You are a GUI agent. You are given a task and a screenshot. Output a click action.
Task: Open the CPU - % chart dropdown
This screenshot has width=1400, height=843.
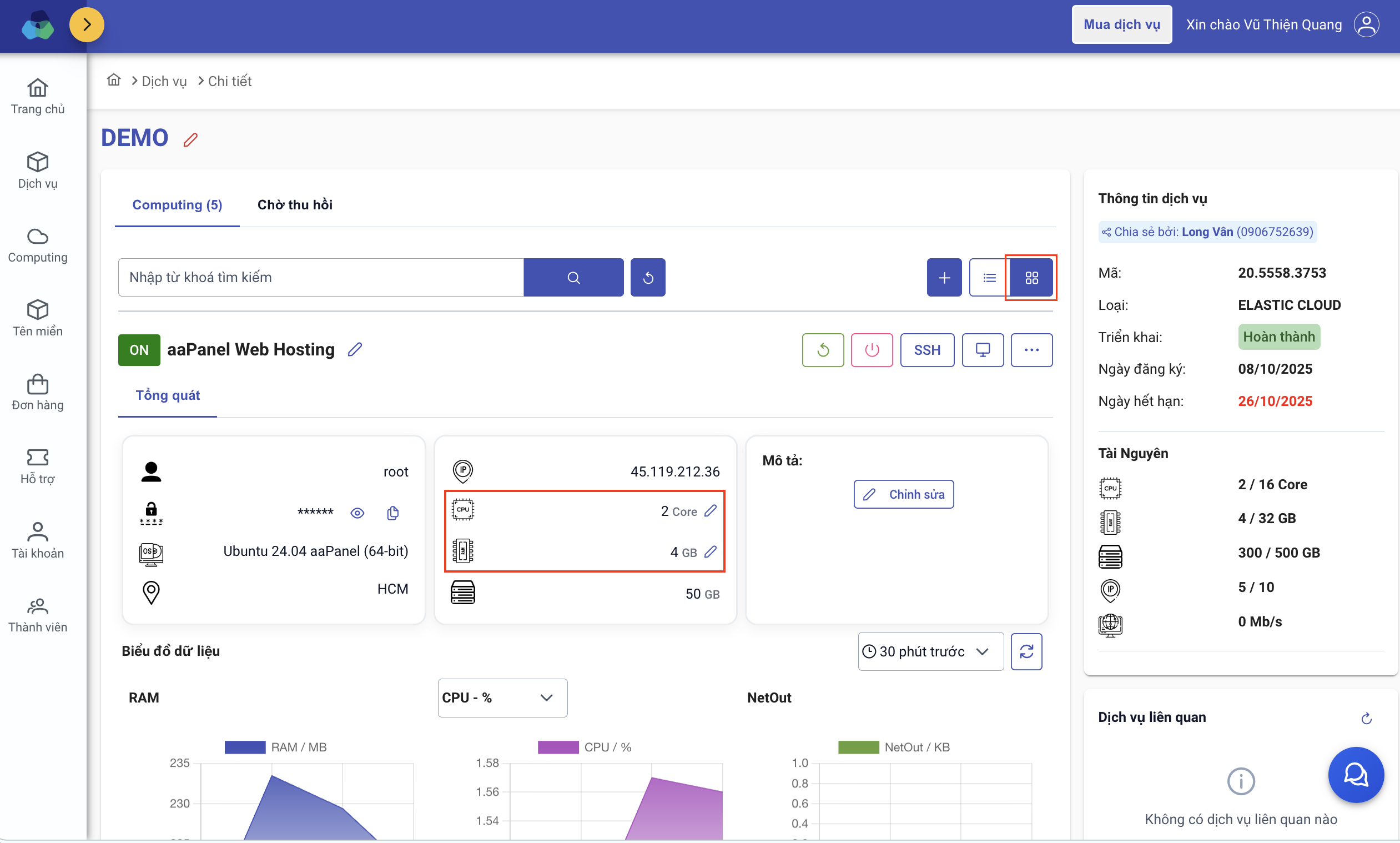(502, 698)
